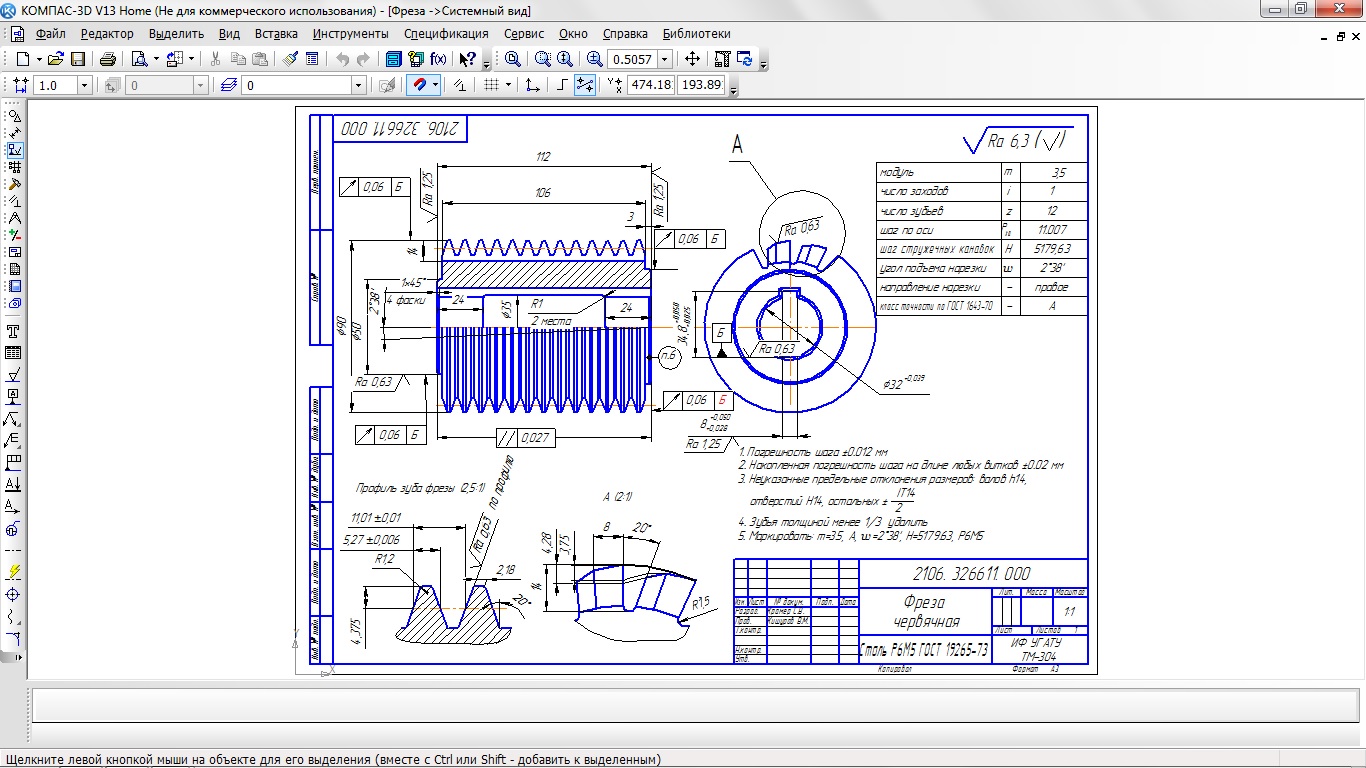Viewport: 1366px width, 768px height.
Task: Toggle the local coordinate system button
Action: tap(533, 85)
